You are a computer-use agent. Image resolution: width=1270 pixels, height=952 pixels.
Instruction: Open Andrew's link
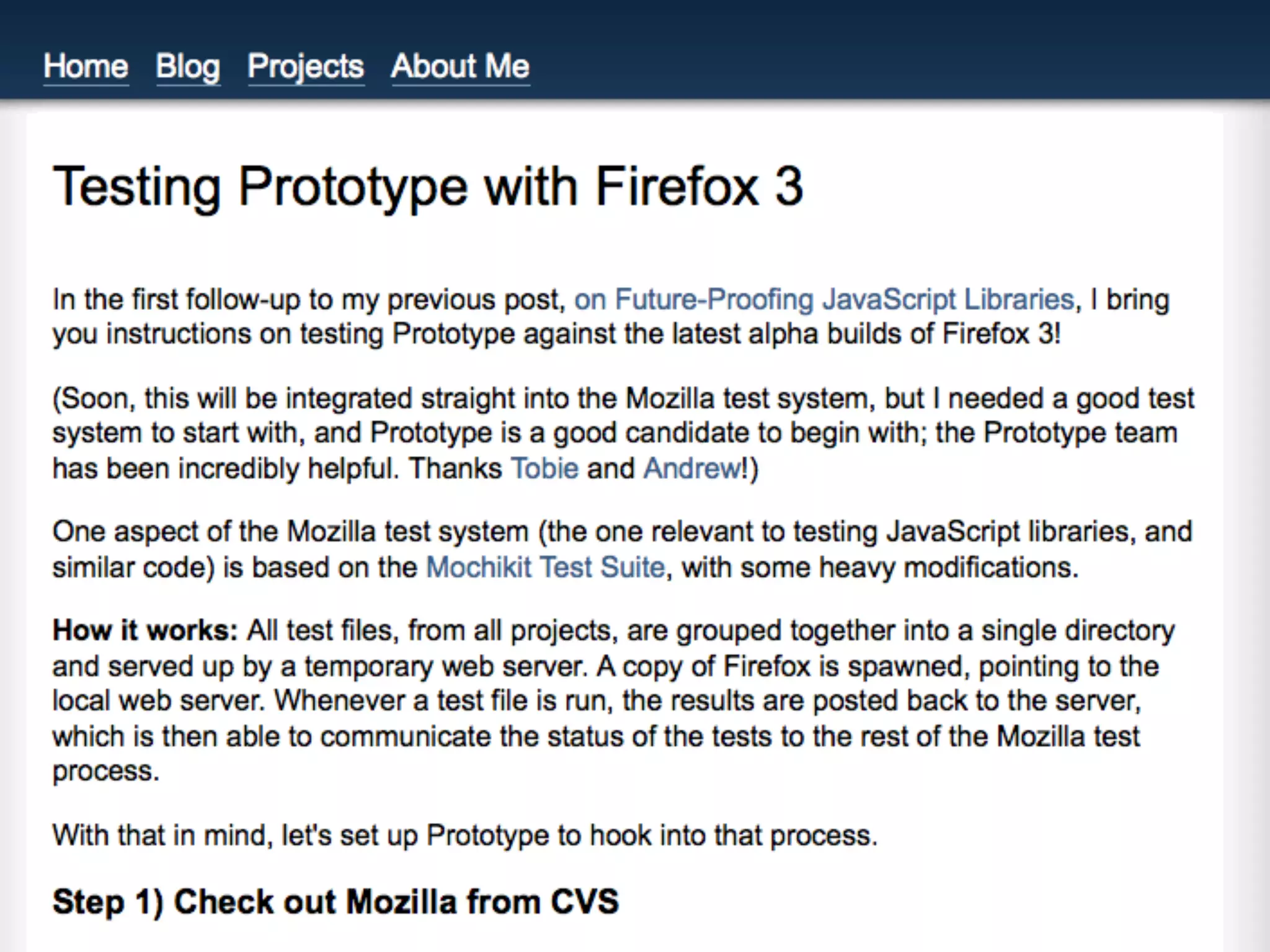coord(691,469)
